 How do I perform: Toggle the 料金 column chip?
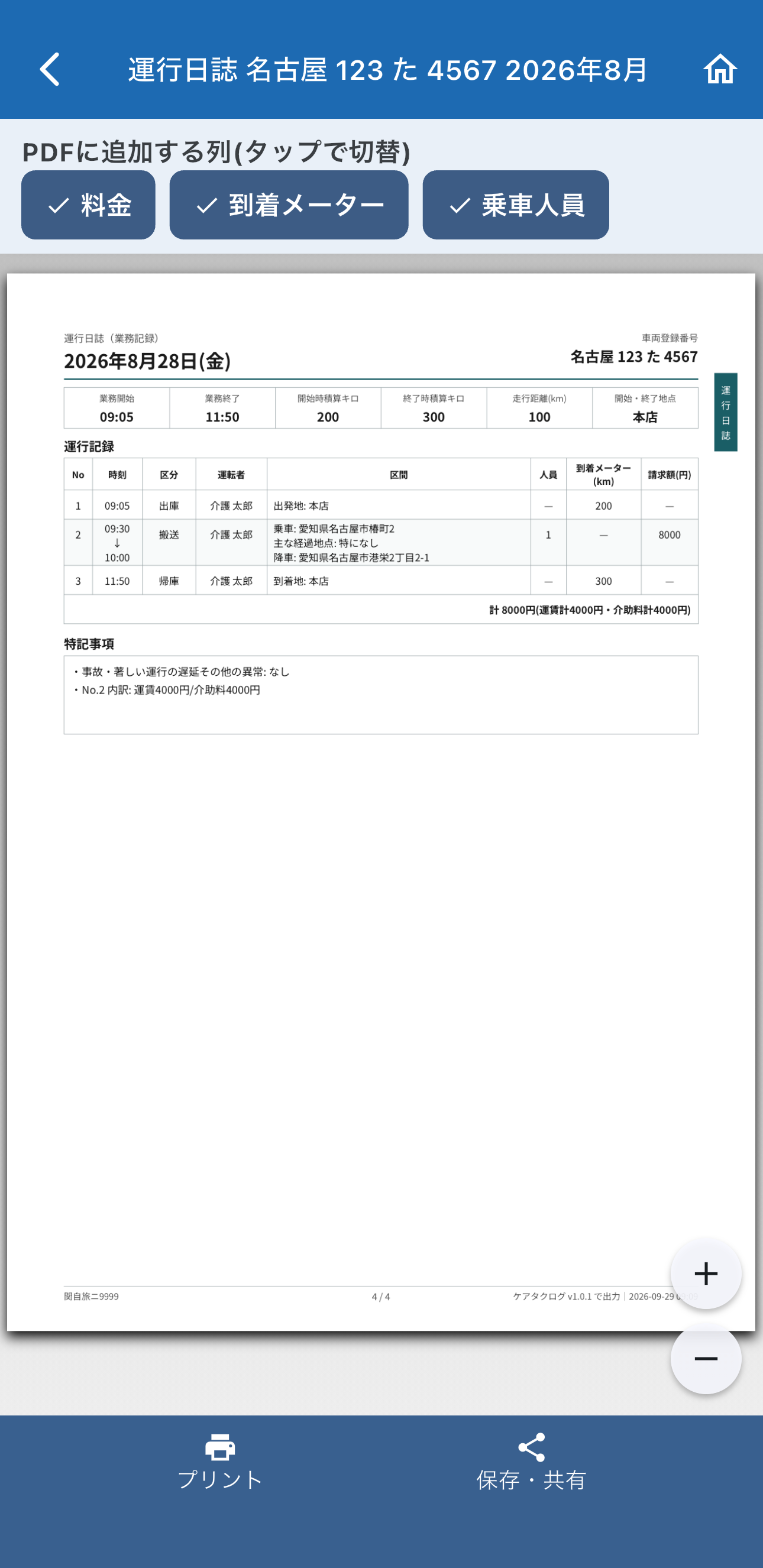88,205
